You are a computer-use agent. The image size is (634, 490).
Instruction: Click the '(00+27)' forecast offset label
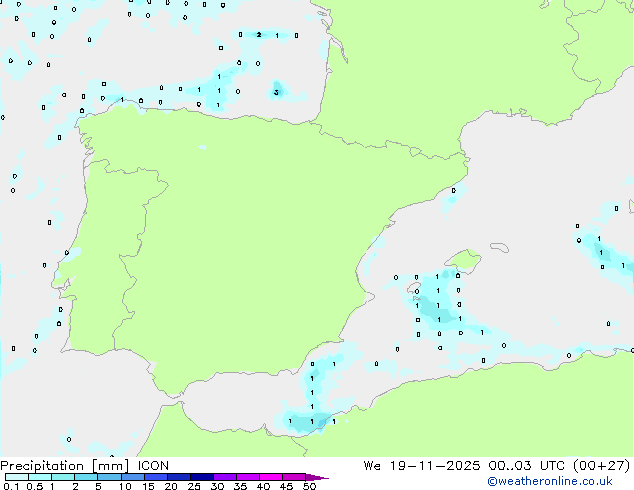pyautogui.click(x=602, y=466)
